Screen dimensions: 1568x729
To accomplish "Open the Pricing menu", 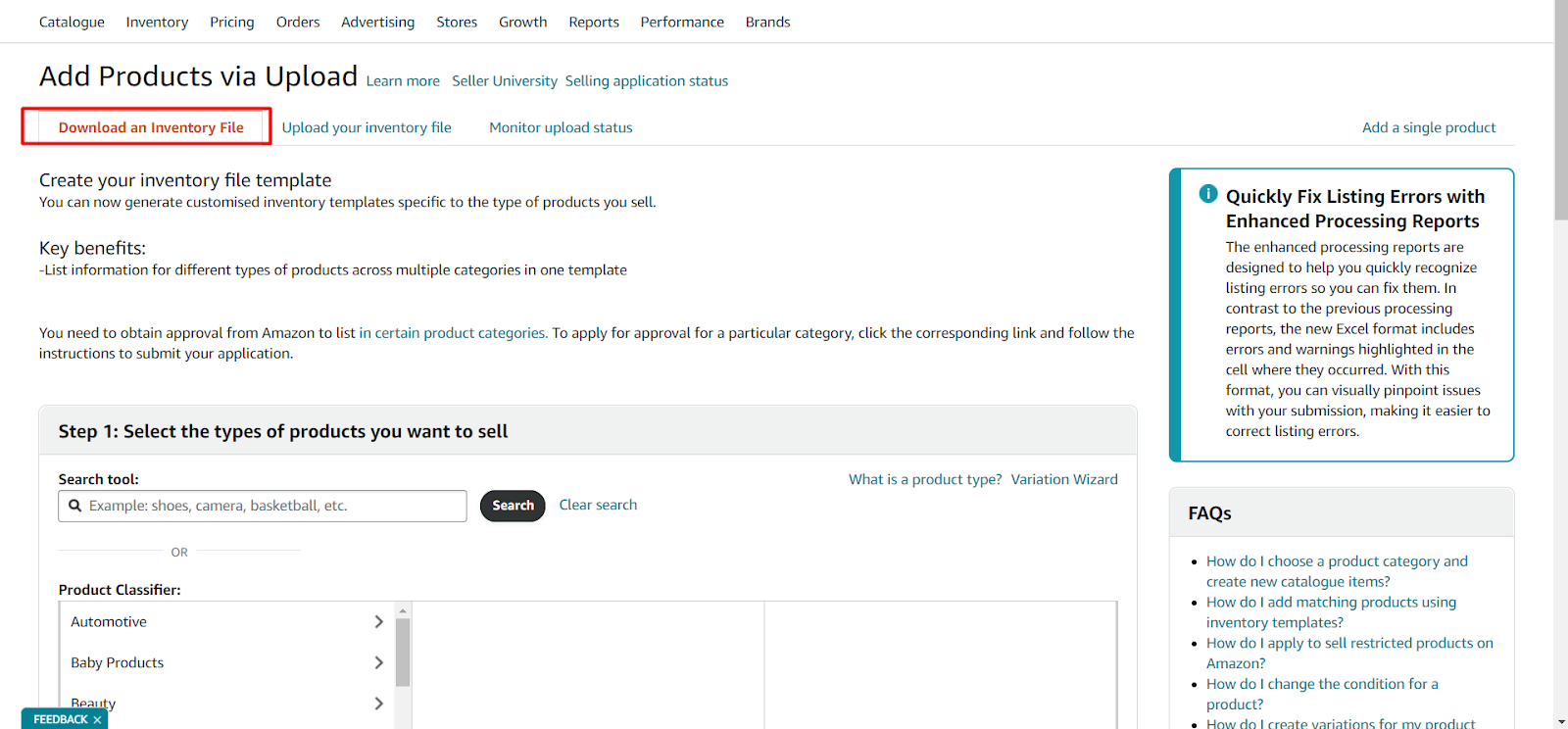I will pos(232,22).
